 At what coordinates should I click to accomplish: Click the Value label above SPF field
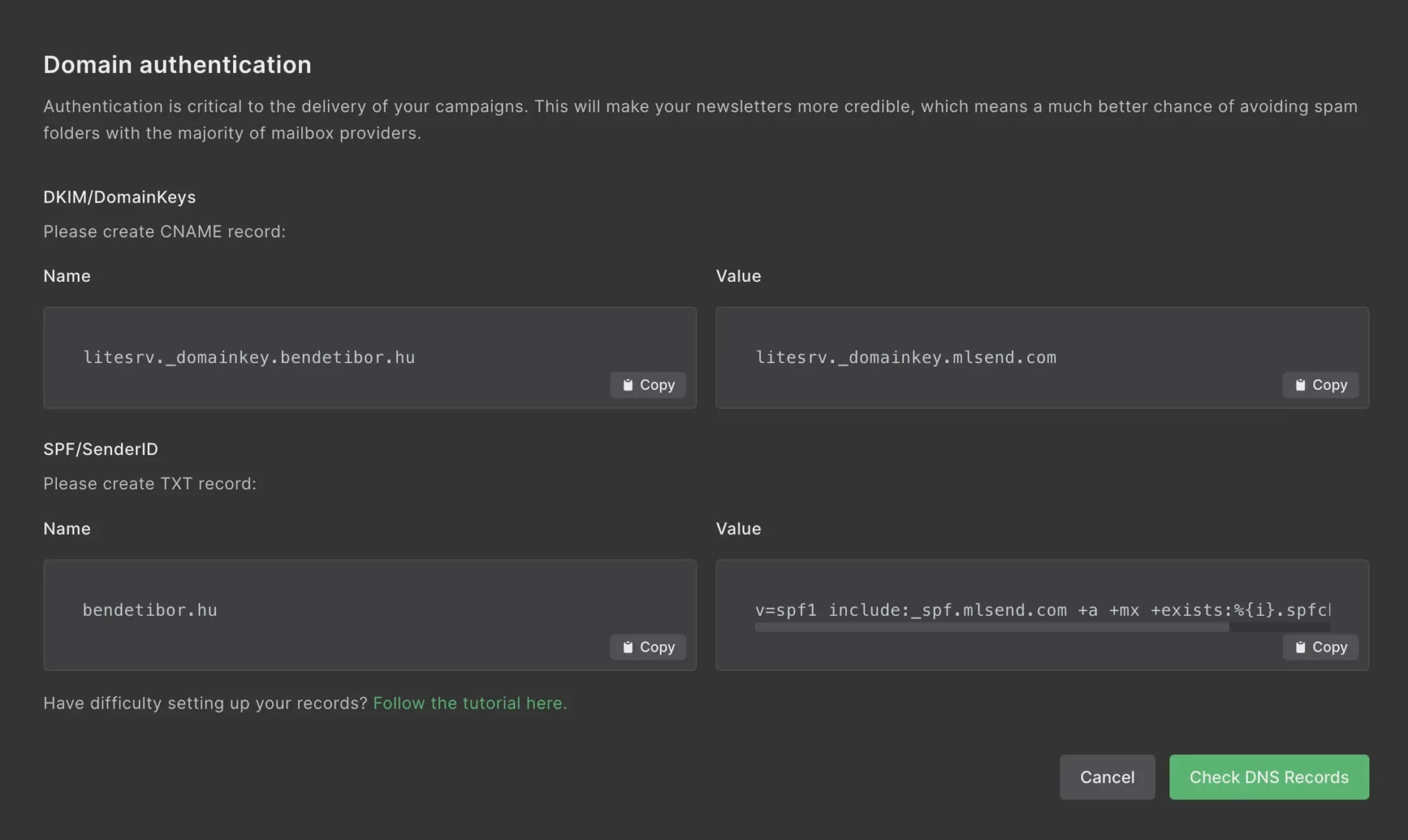point(738,529)
